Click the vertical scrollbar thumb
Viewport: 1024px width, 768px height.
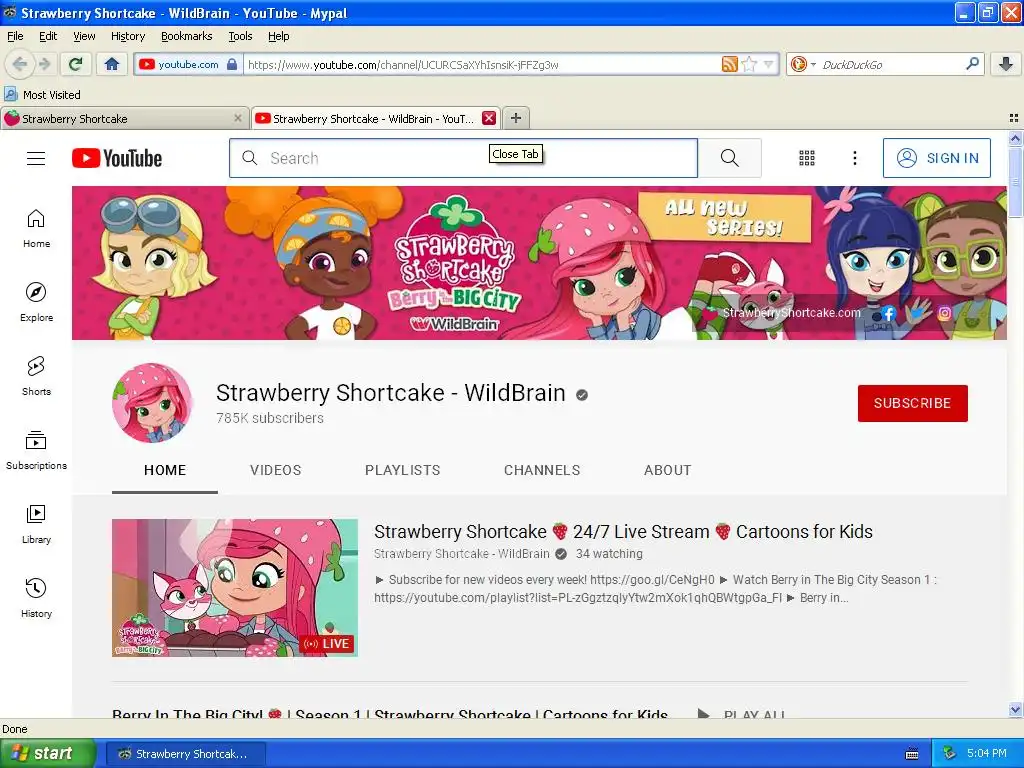coord(1015,181)
